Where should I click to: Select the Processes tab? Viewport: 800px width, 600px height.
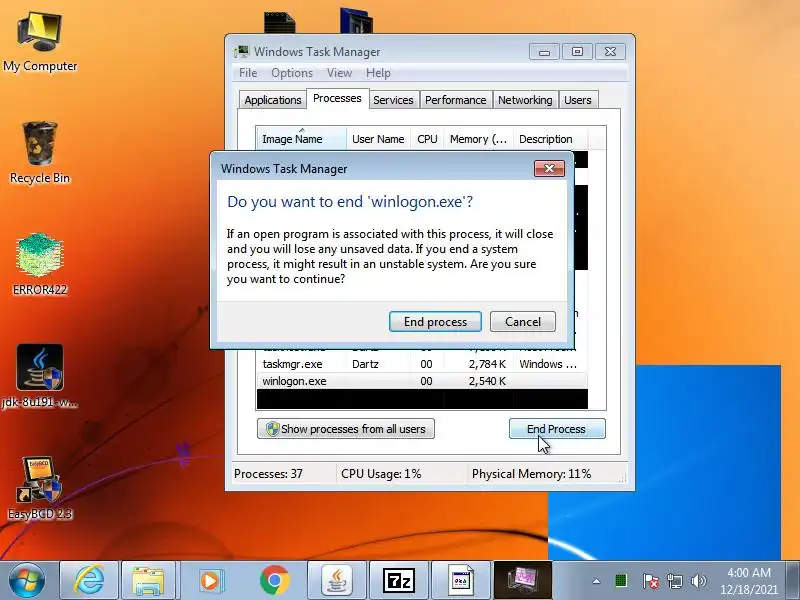click(337, 98)
